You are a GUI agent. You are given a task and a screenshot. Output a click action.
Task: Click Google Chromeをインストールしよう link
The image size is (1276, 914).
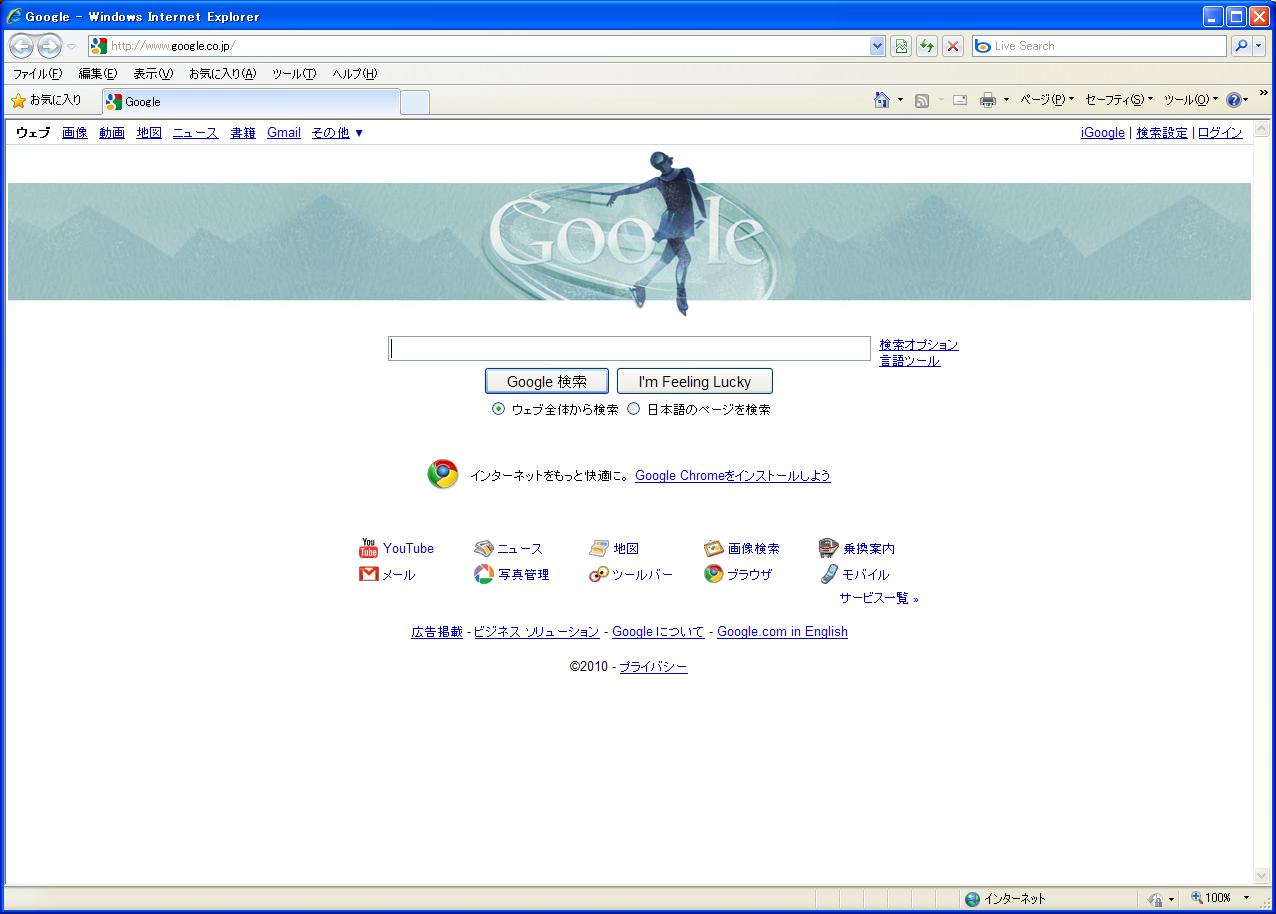pyautogui.click(x=733, y=476)
